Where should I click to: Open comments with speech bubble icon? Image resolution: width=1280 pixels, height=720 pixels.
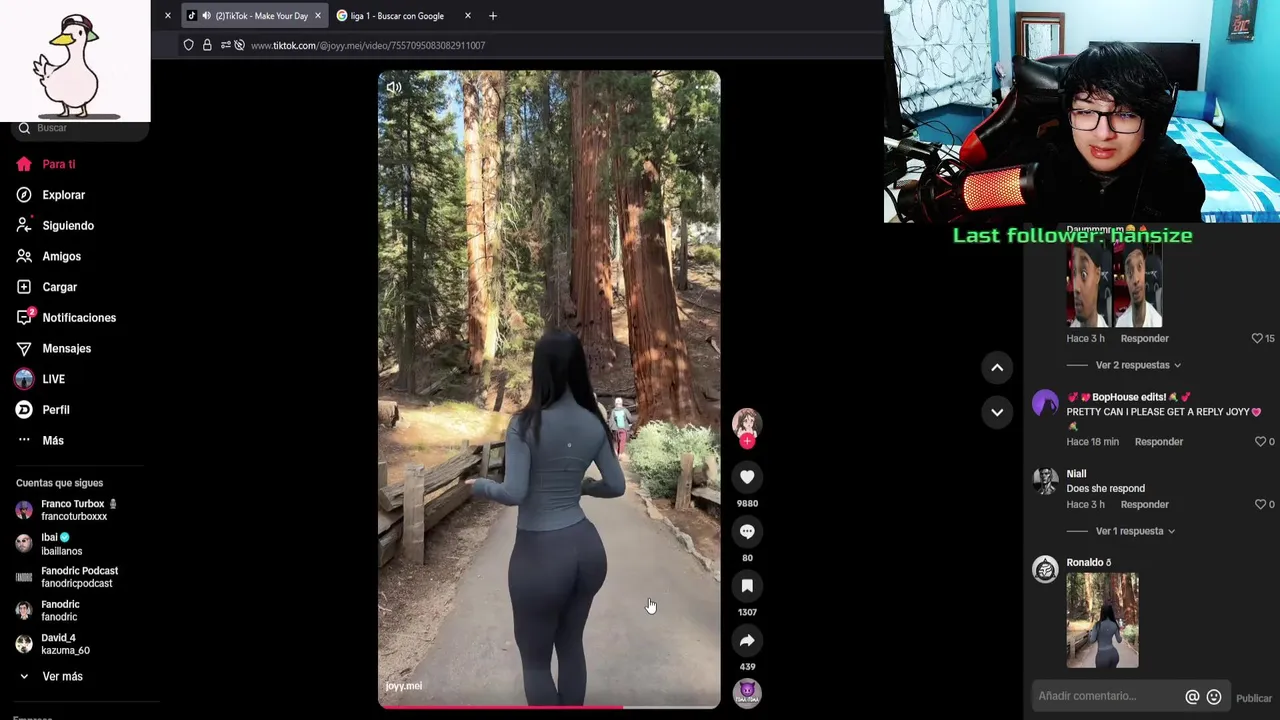click(747, 531)
